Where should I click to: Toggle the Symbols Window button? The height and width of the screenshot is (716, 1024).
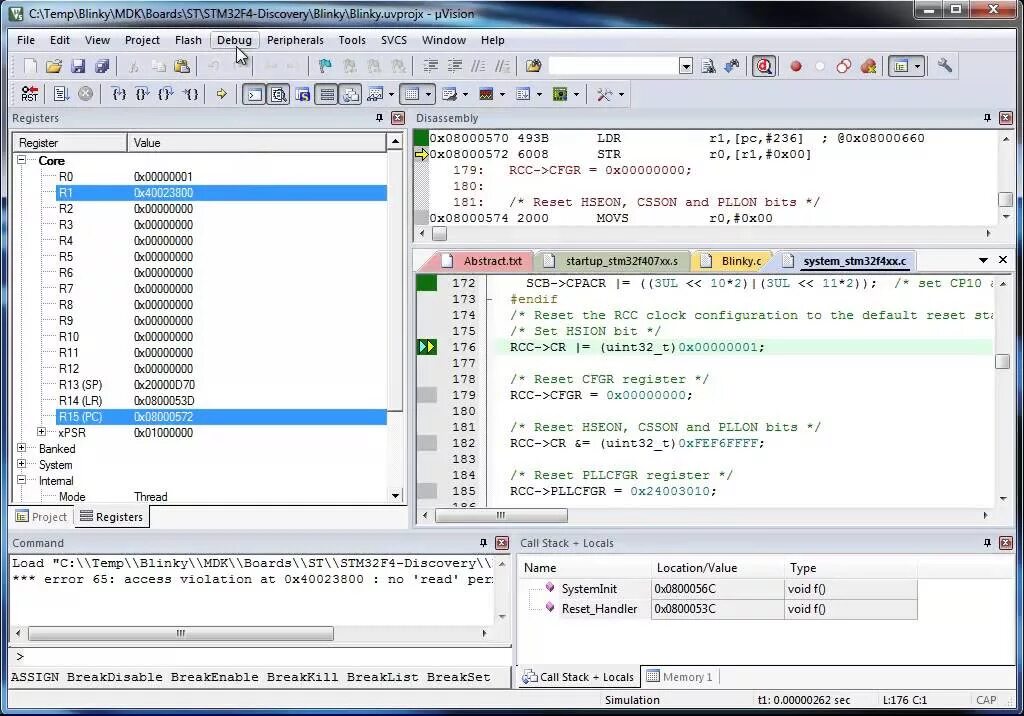point(302,95)
